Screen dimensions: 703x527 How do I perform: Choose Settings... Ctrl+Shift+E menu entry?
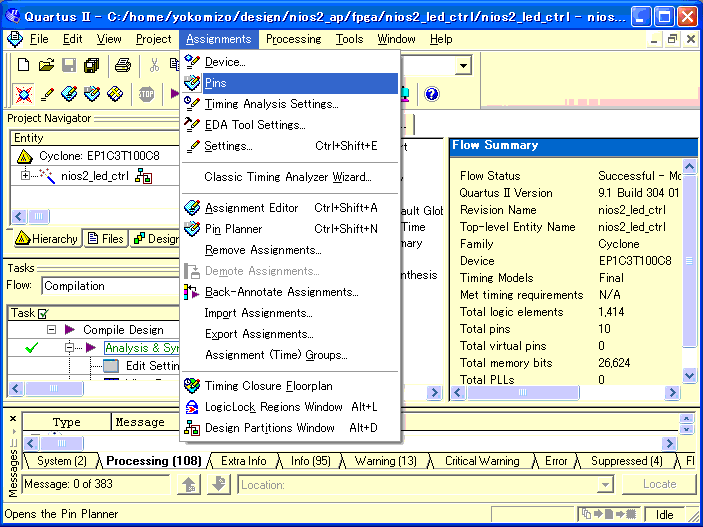(x=290, y=146)
